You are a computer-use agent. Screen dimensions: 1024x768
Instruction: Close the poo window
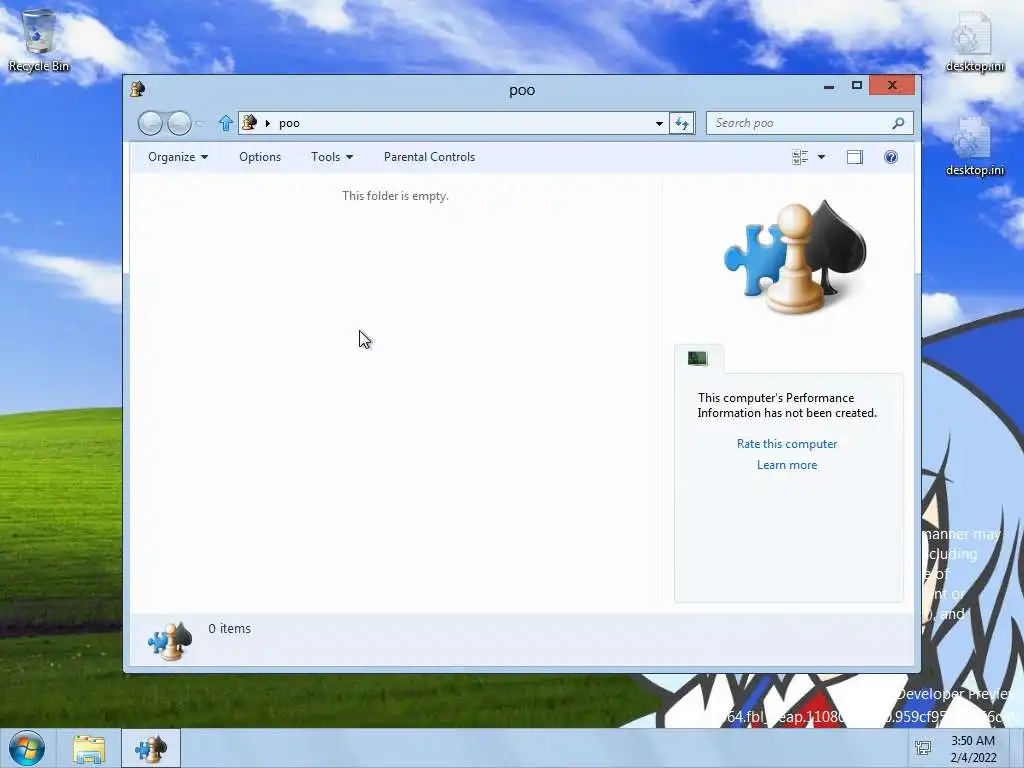891,86
